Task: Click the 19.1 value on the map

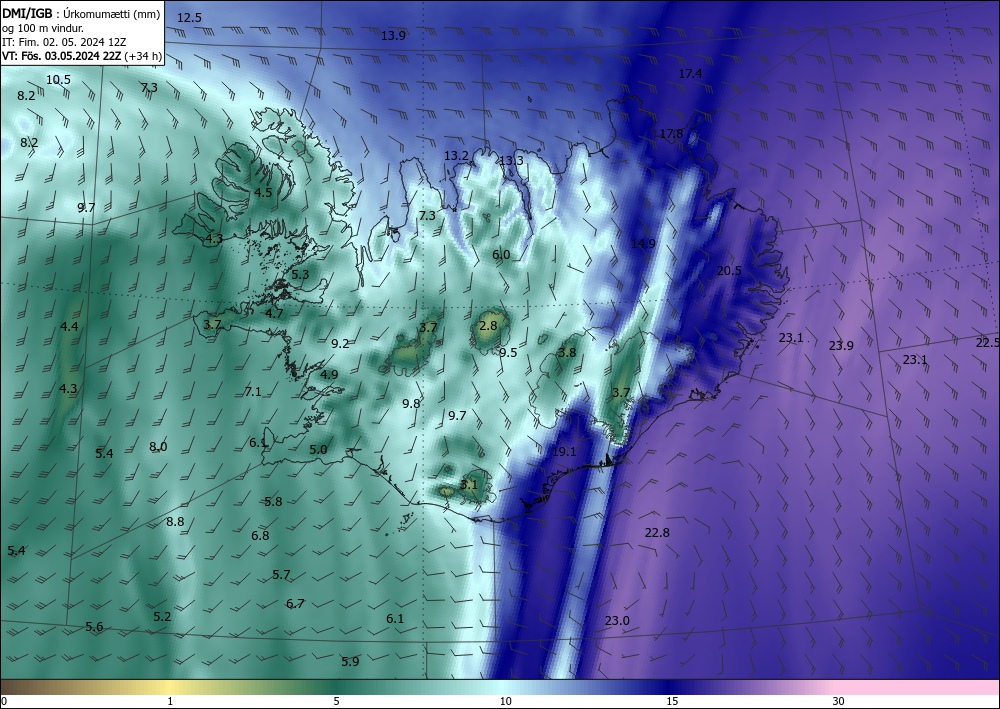Action: tap(564, 452)
